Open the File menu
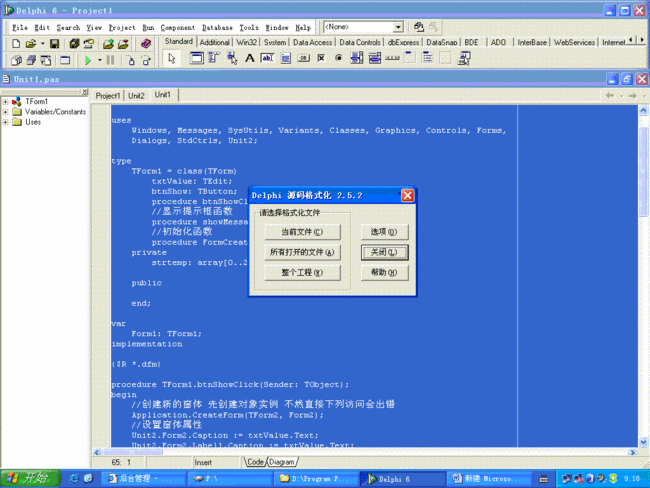This screenshot has height=488, width=650. pos(20,28)
